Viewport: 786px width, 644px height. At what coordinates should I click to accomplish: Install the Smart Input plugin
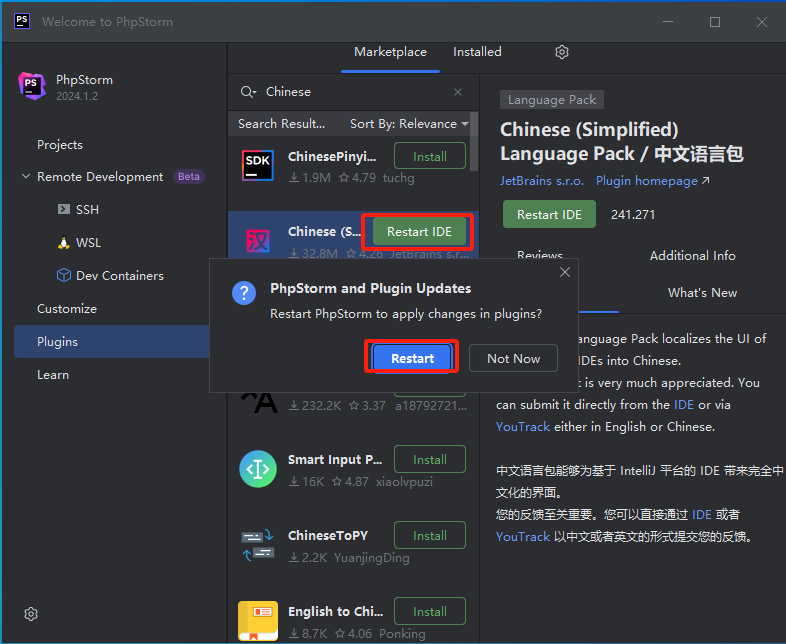pyautogui.click(x=430, y=460)
